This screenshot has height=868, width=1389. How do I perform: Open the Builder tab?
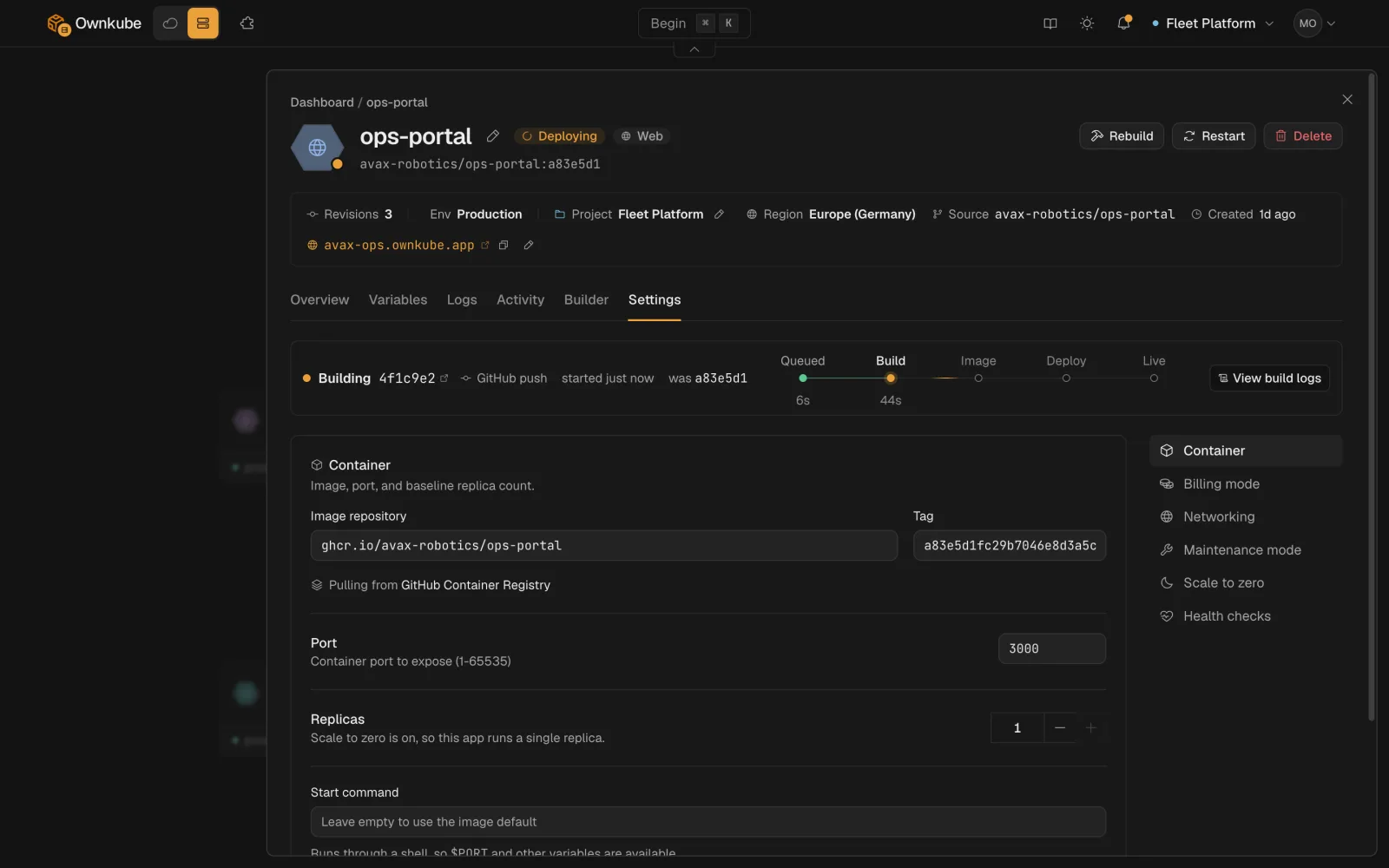586,300
